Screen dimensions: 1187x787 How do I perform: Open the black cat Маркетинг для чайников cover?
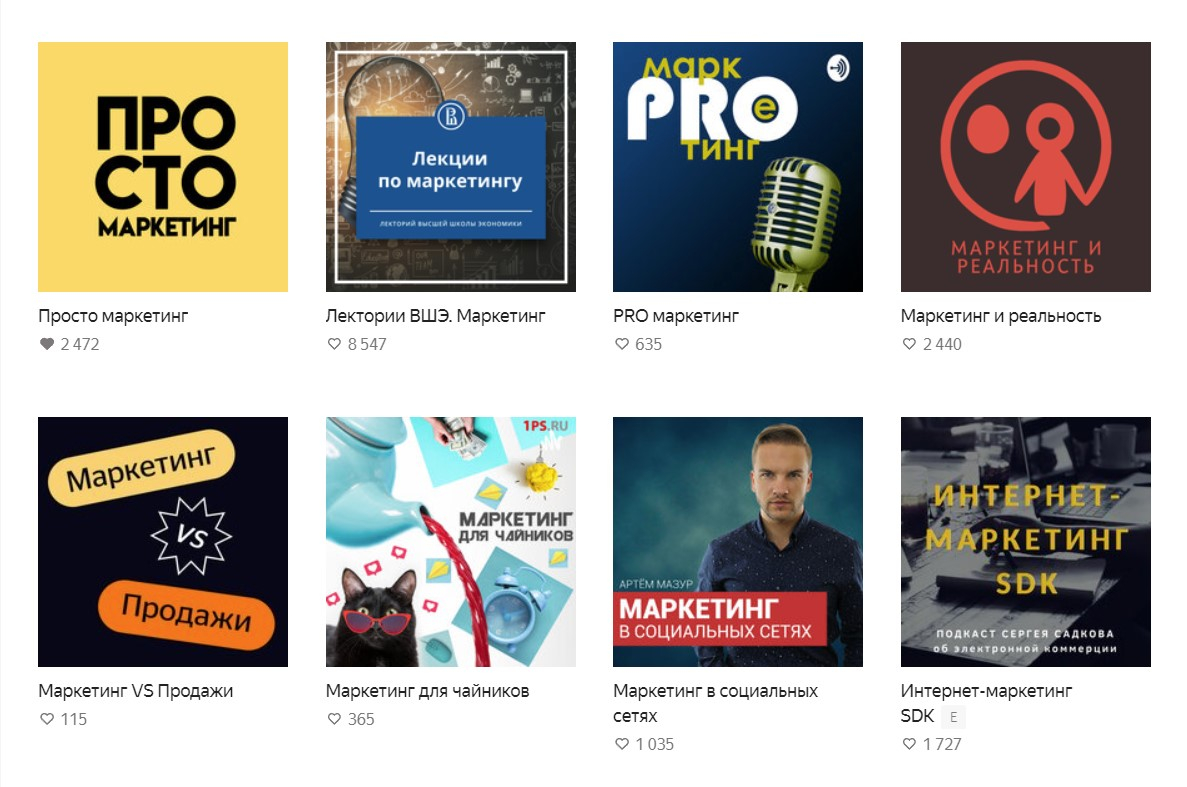(450, 542)
